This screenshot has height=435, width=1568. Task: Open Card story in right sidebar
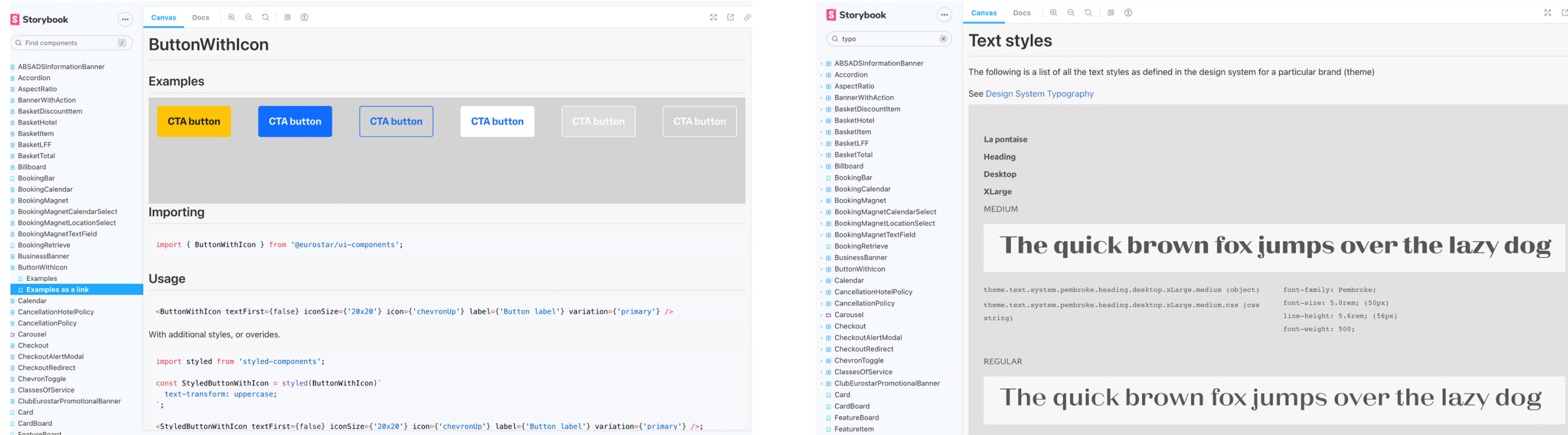[x=842, y=395]
